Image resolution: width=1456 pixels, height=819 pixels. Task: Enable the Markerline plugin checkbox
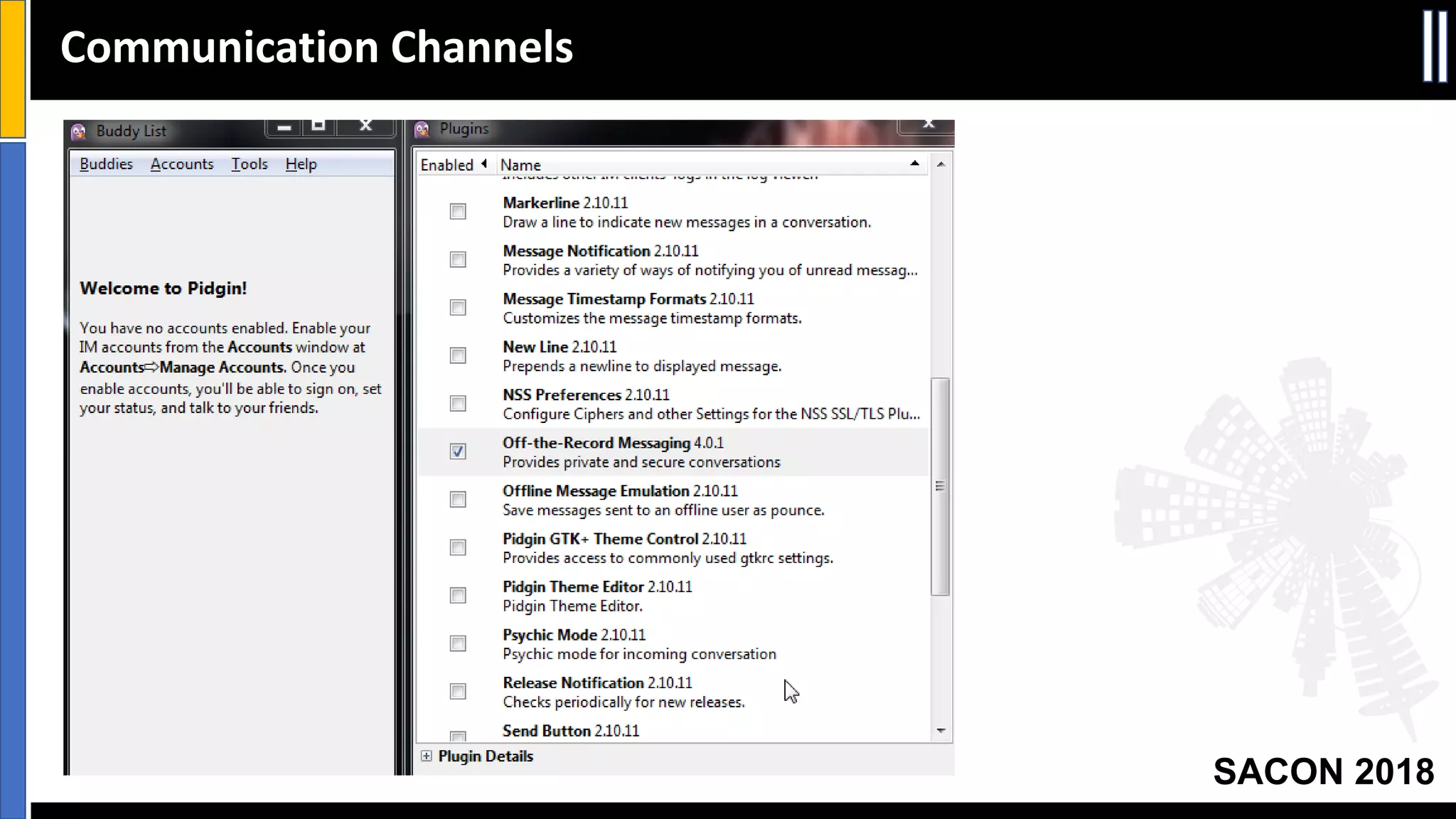pos(458,212)
